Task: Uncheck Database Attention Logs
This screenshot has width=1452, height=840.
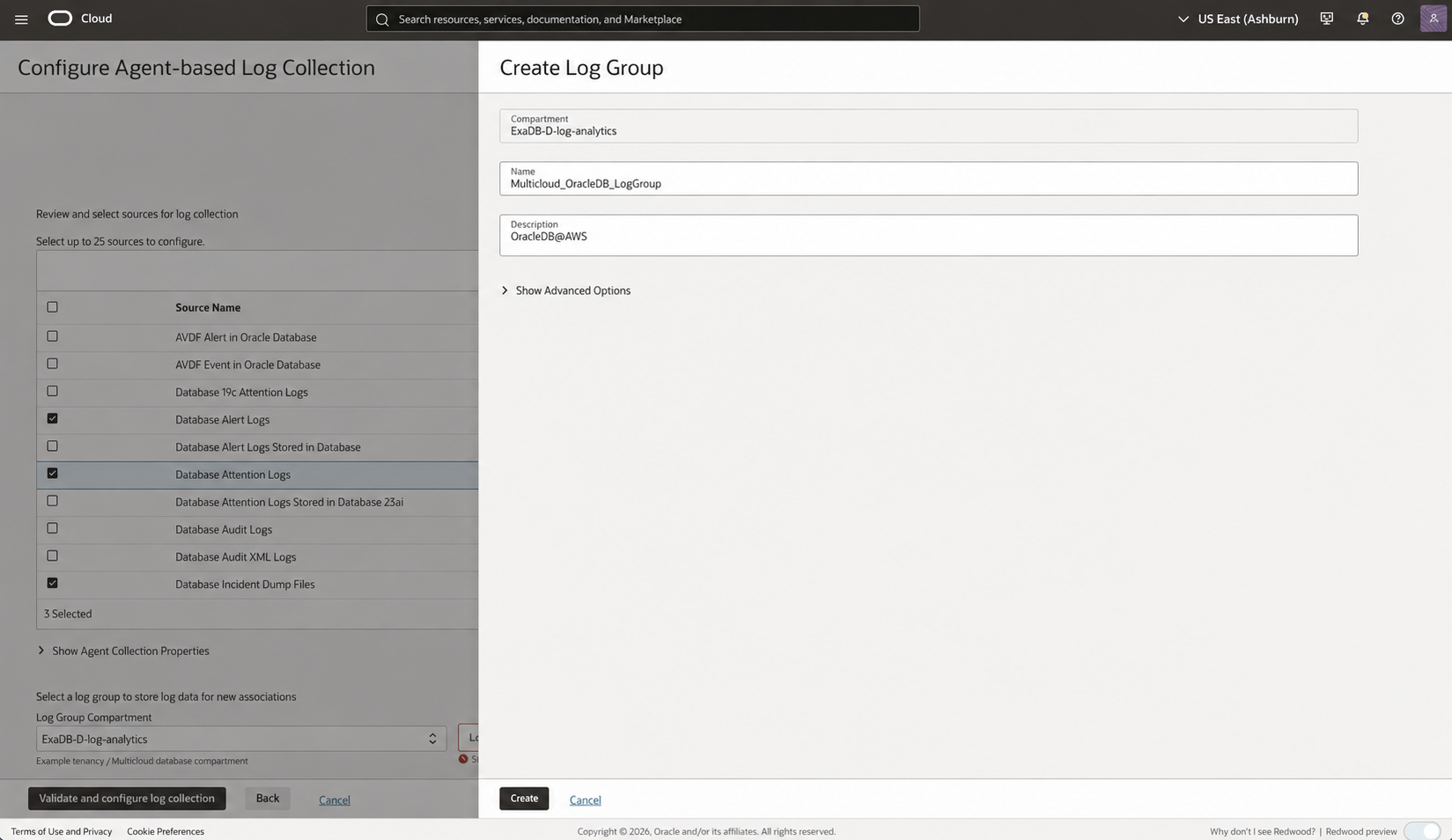Action: [52, 474]
